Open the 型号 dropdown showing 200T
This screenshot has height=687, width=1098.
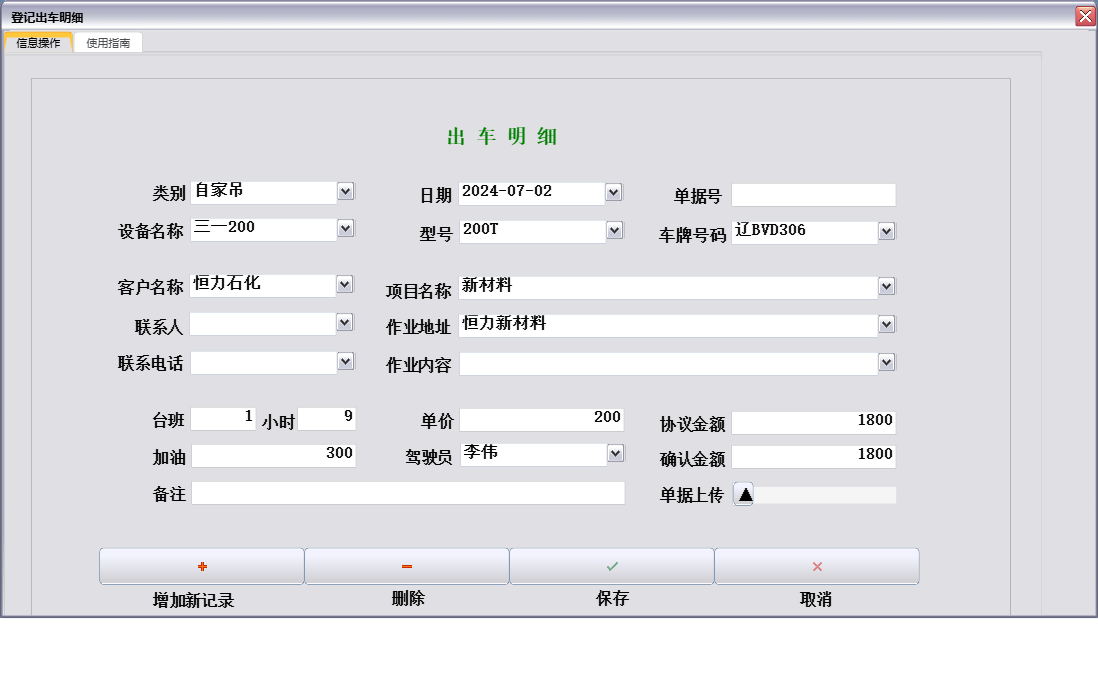(613, 230)
